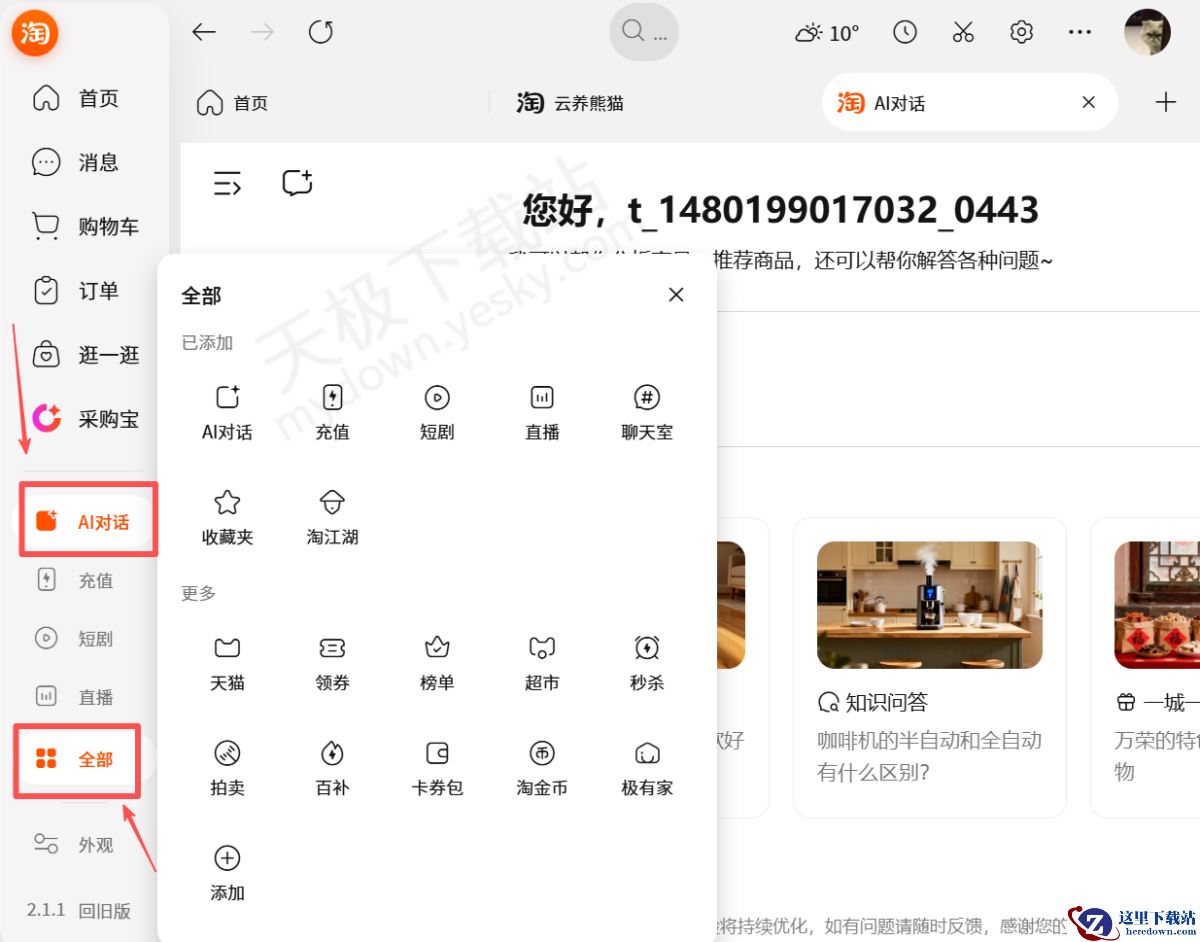Viewport: 1200px width, 942px height.
Task: Open the settings gear in the toolbar
Action: (1021, 31)
